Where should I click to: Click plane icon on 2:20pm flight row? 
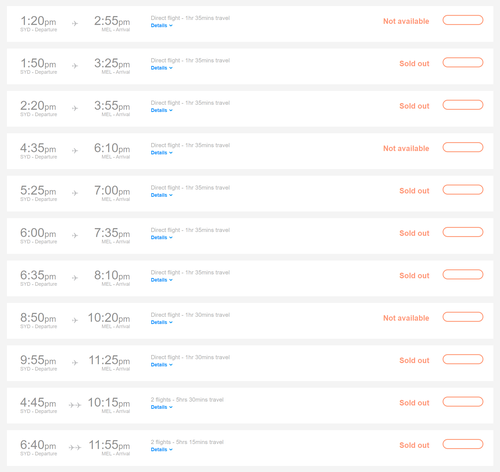point(75,108)
